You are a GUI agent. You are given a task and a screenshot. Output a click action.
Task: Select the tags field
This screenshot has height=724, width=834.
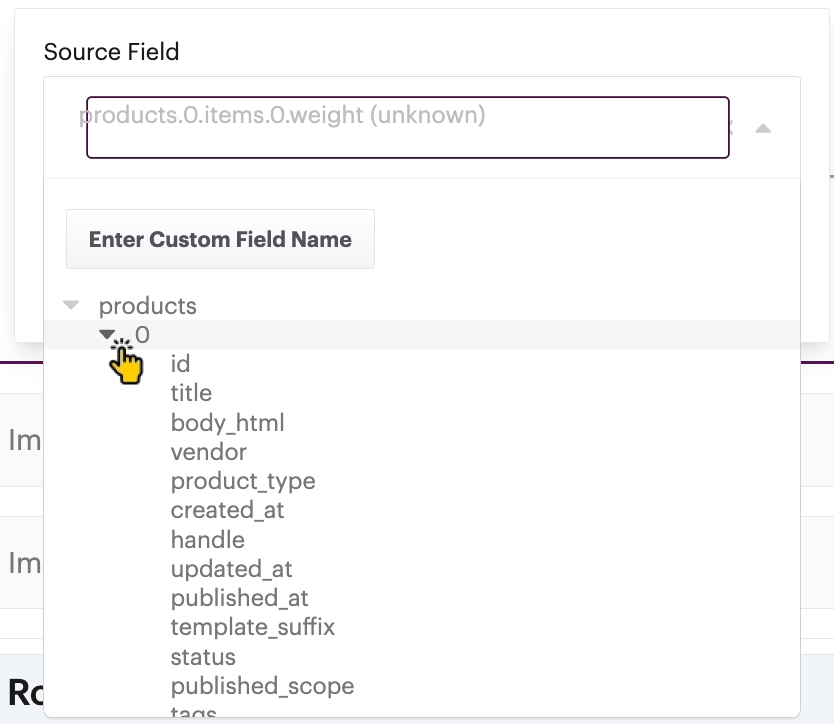tap(193, 712)
